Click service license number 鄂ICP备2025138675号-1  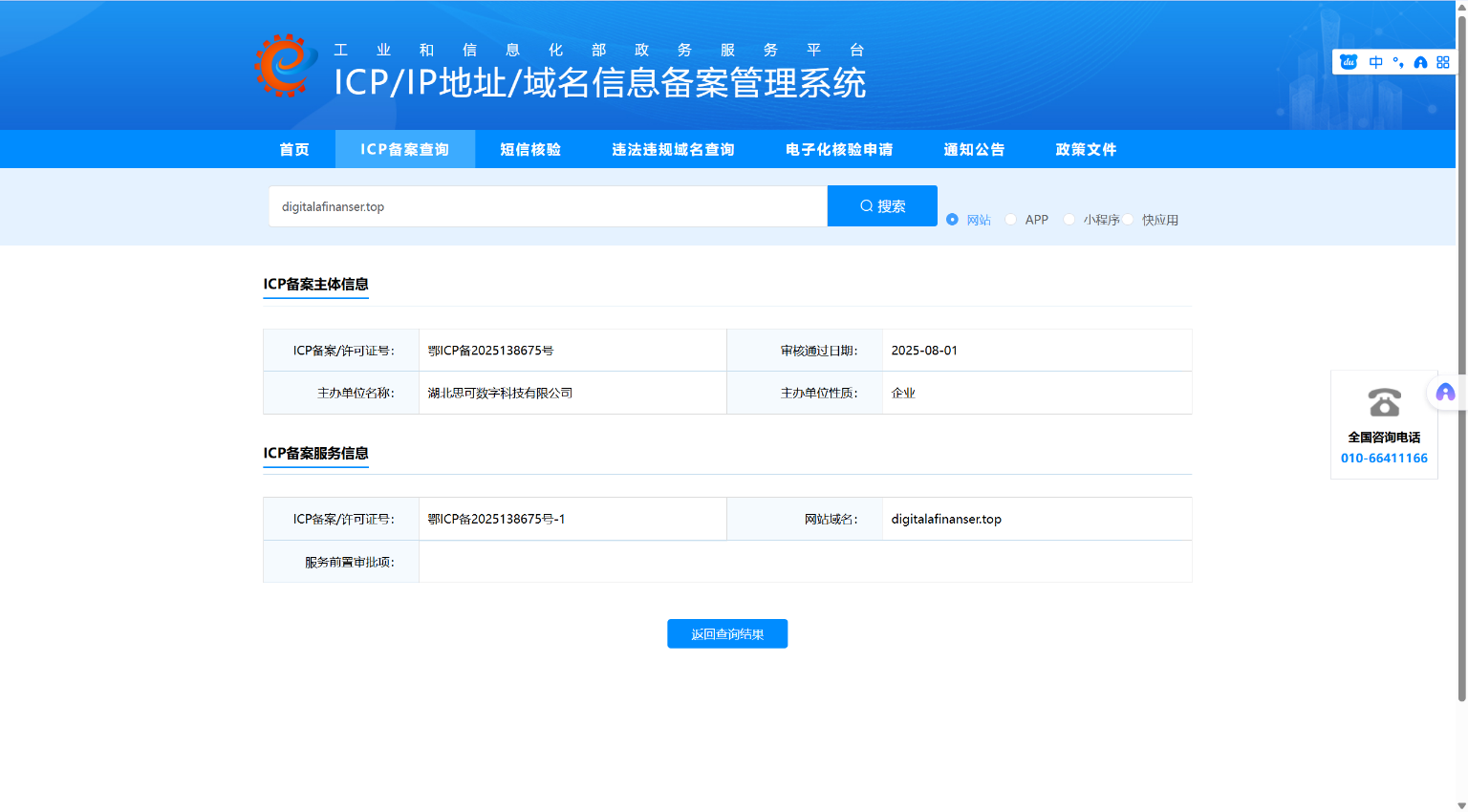click(x=496, y=519)
